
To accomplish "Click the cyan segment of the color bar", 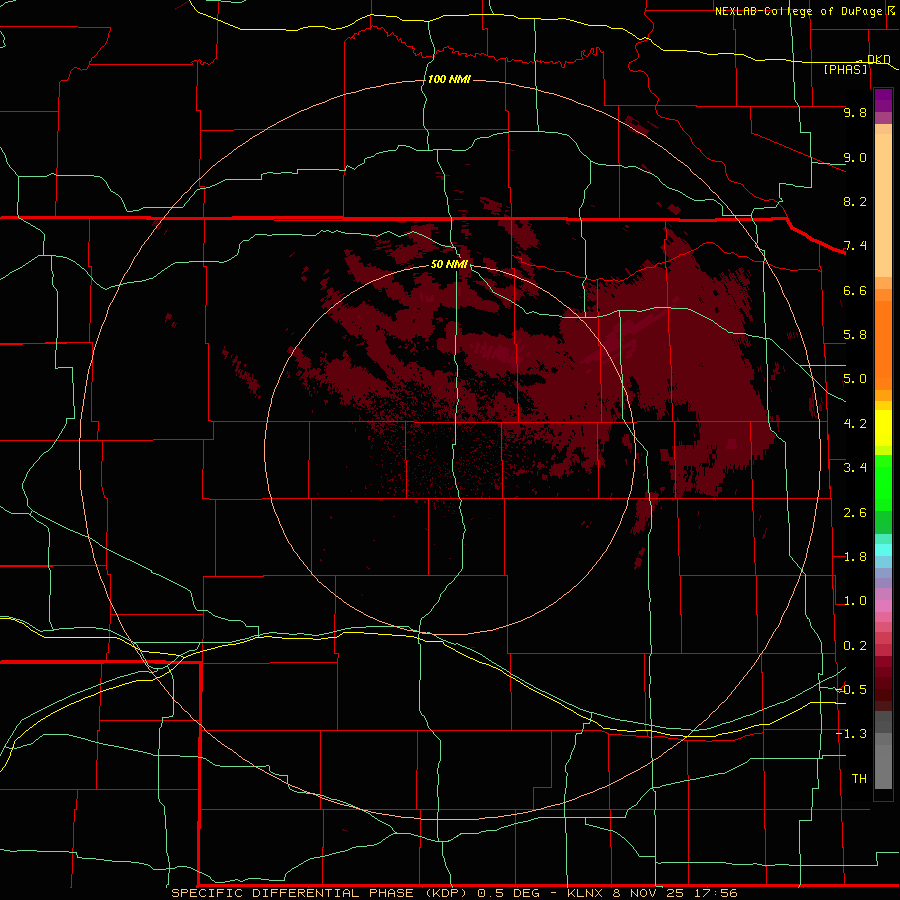I will [x=883, y=550].
